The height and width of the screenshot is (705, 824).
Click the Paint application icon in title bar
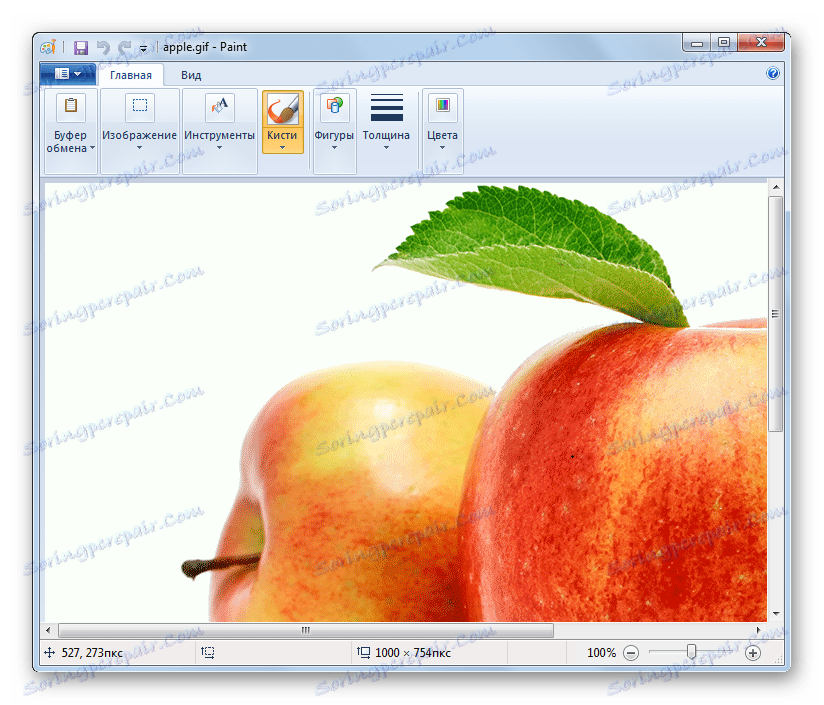pos(48,47)
